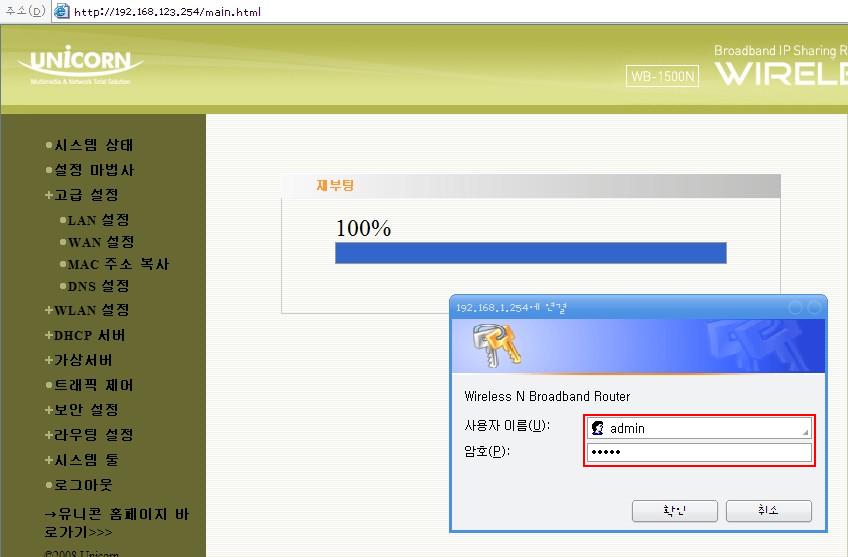Click the keys icon in login dialog
Screen dimensions: 848x557
coord(496,345)
